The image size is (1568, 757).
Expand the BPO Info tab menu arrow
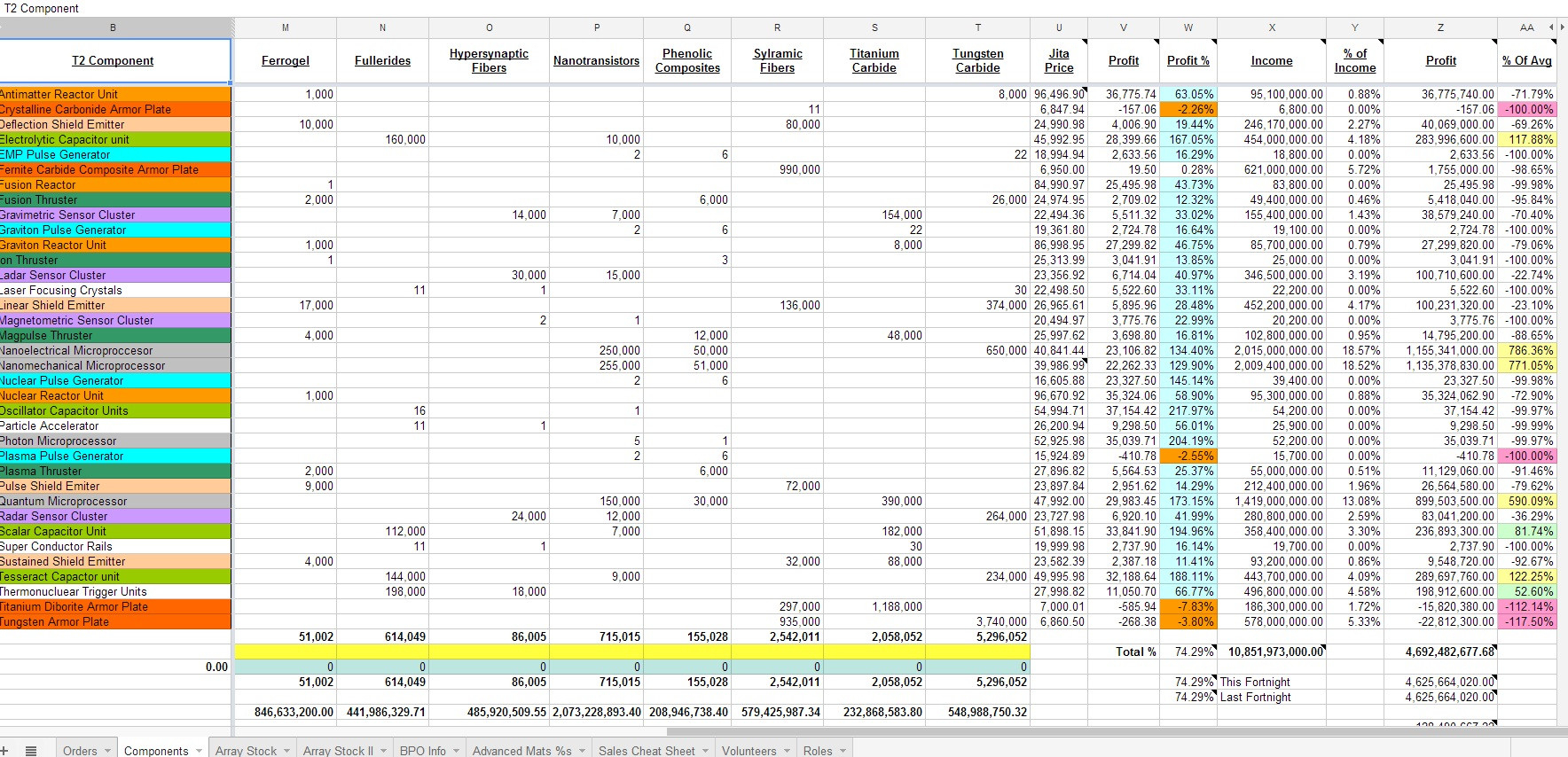457,751
